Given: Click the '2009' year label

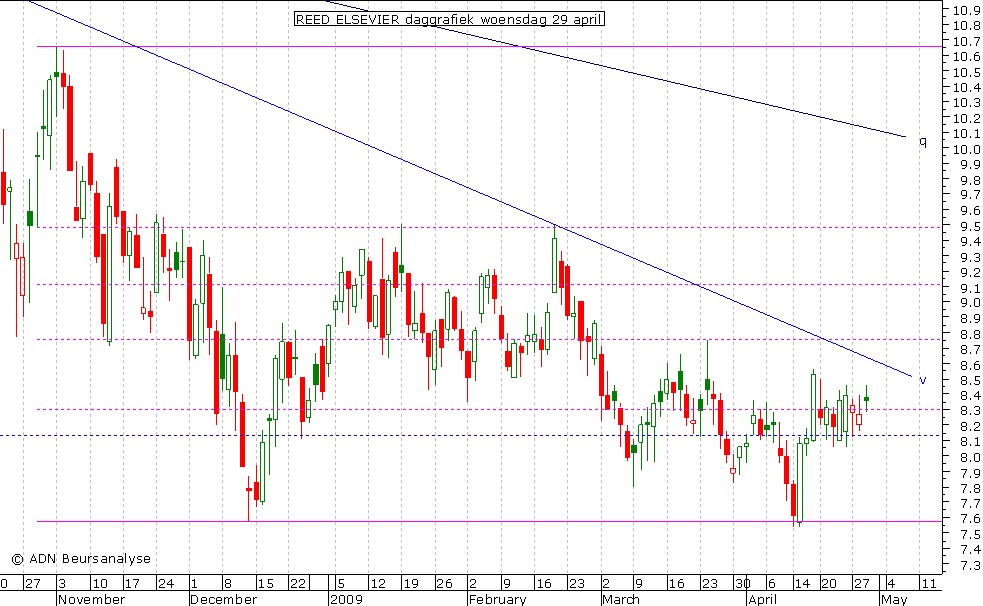Looking at the screenshot, I should pyautogui.click(x=347, y=599).
